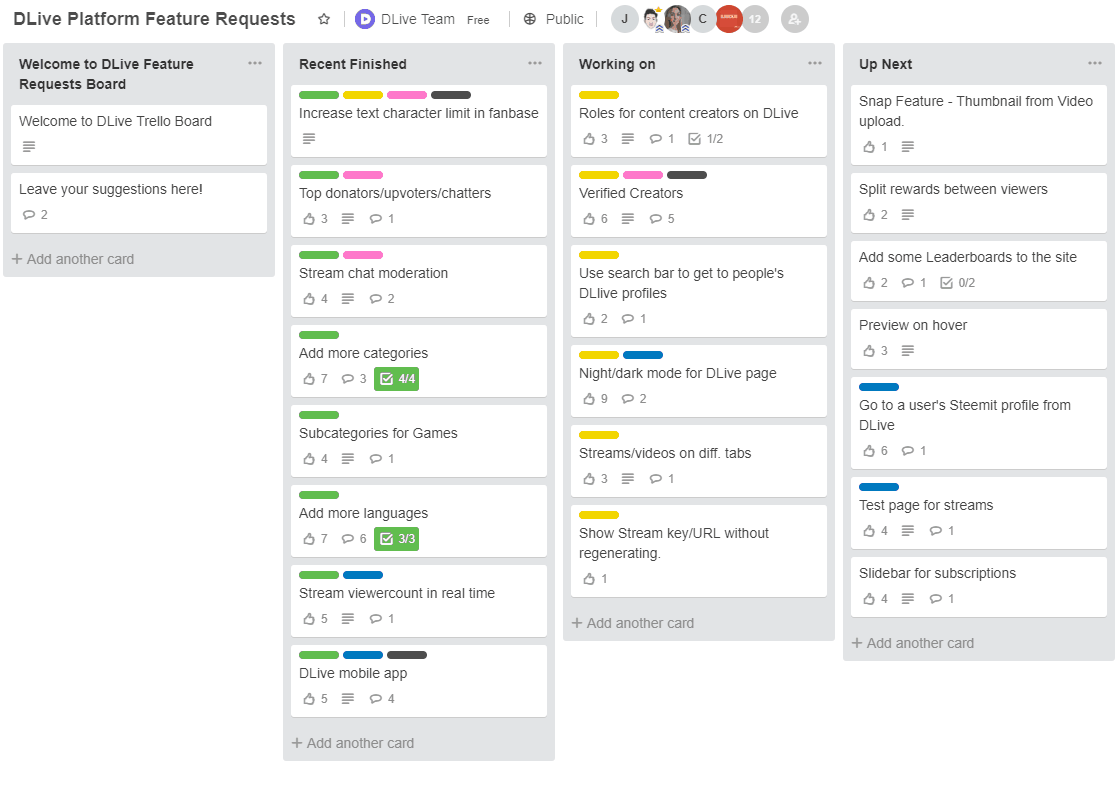Click blue label on Night/dark mode card
The image size is (1119, 798).
click(643, 355)
